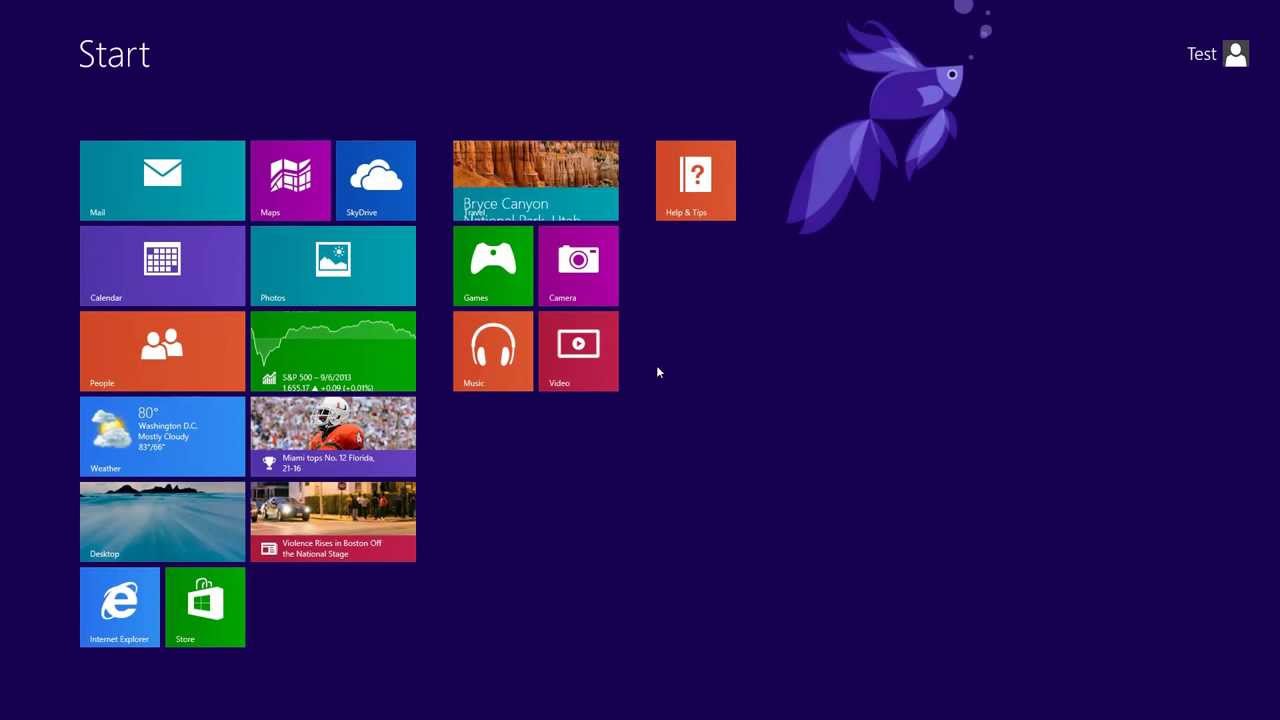Open the SkyDrive cloud tile
Screen dimensions: 1280x720
point(376,181)
